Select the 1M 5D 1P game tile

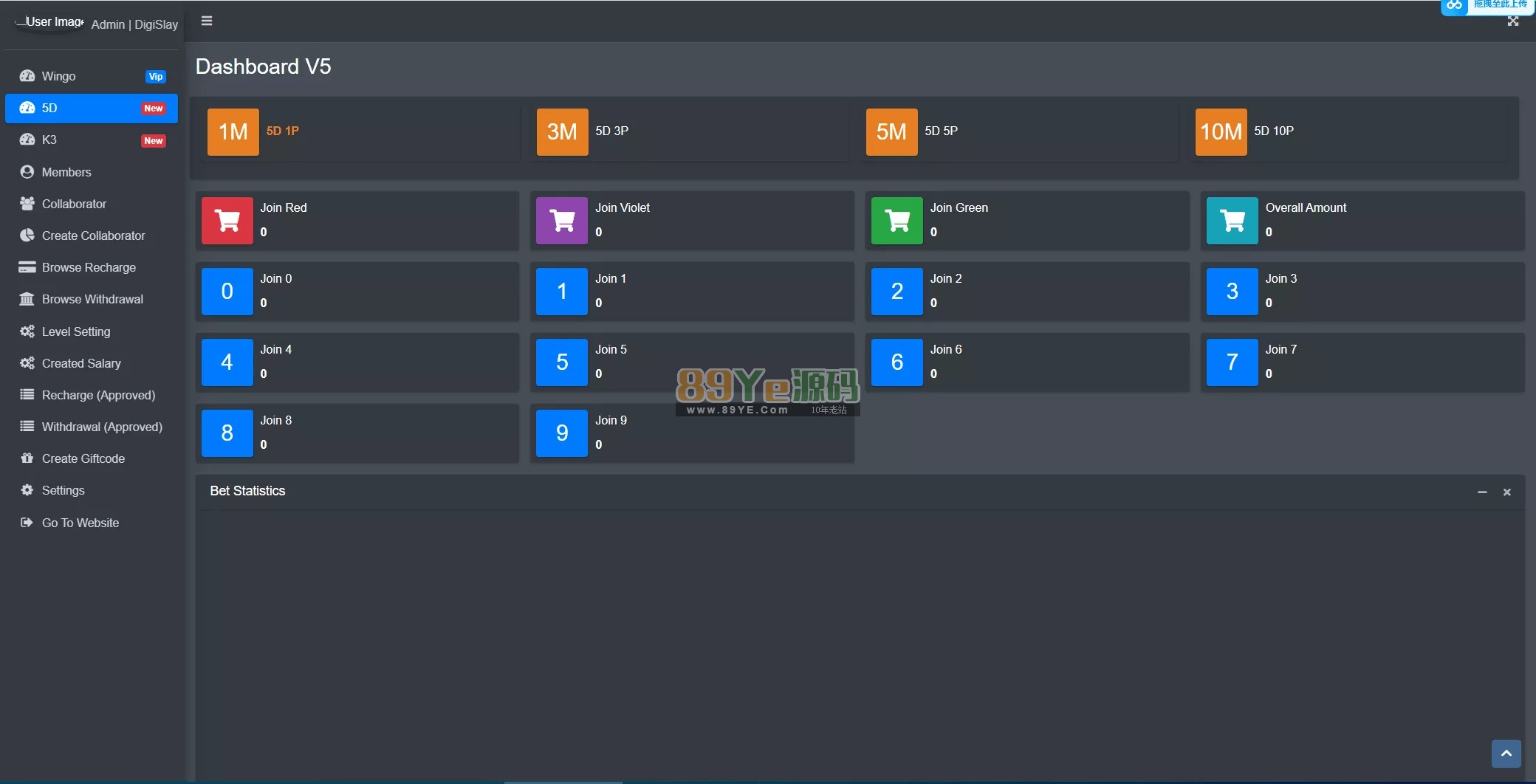point(233,132)
